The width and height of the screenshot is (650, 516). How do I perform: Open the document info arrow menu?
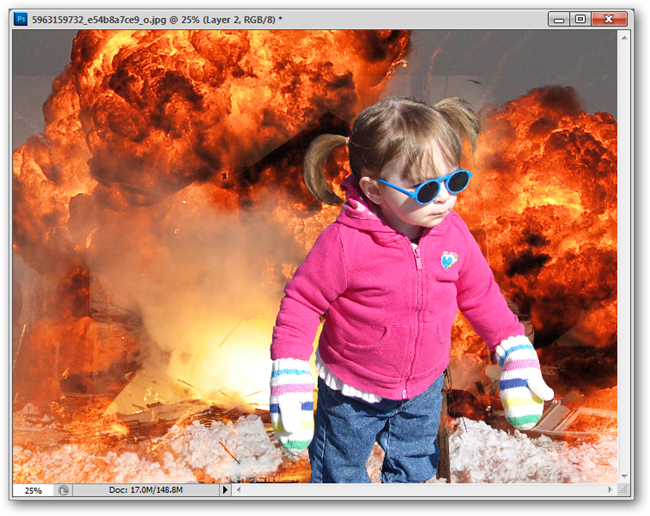[225, 490]
